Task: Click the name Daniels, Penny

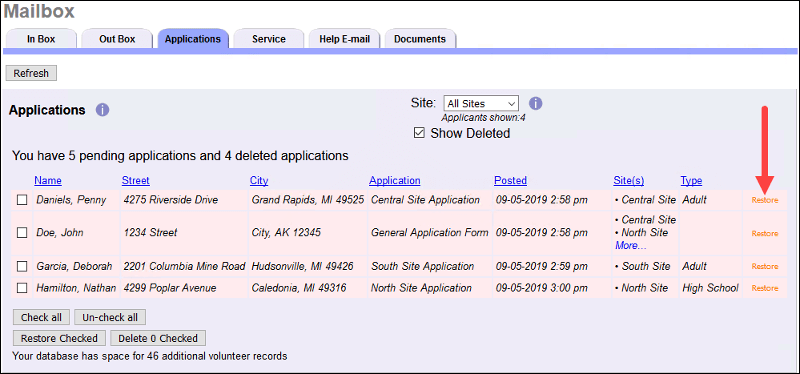Action: point(71,200)
